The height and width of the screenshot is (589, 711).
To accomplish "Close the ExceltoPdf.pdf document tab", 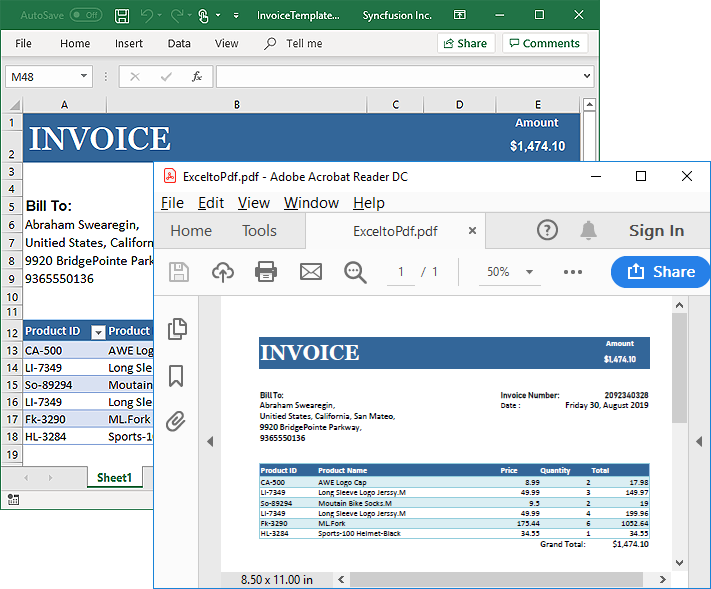I will [x=472, y=231].
